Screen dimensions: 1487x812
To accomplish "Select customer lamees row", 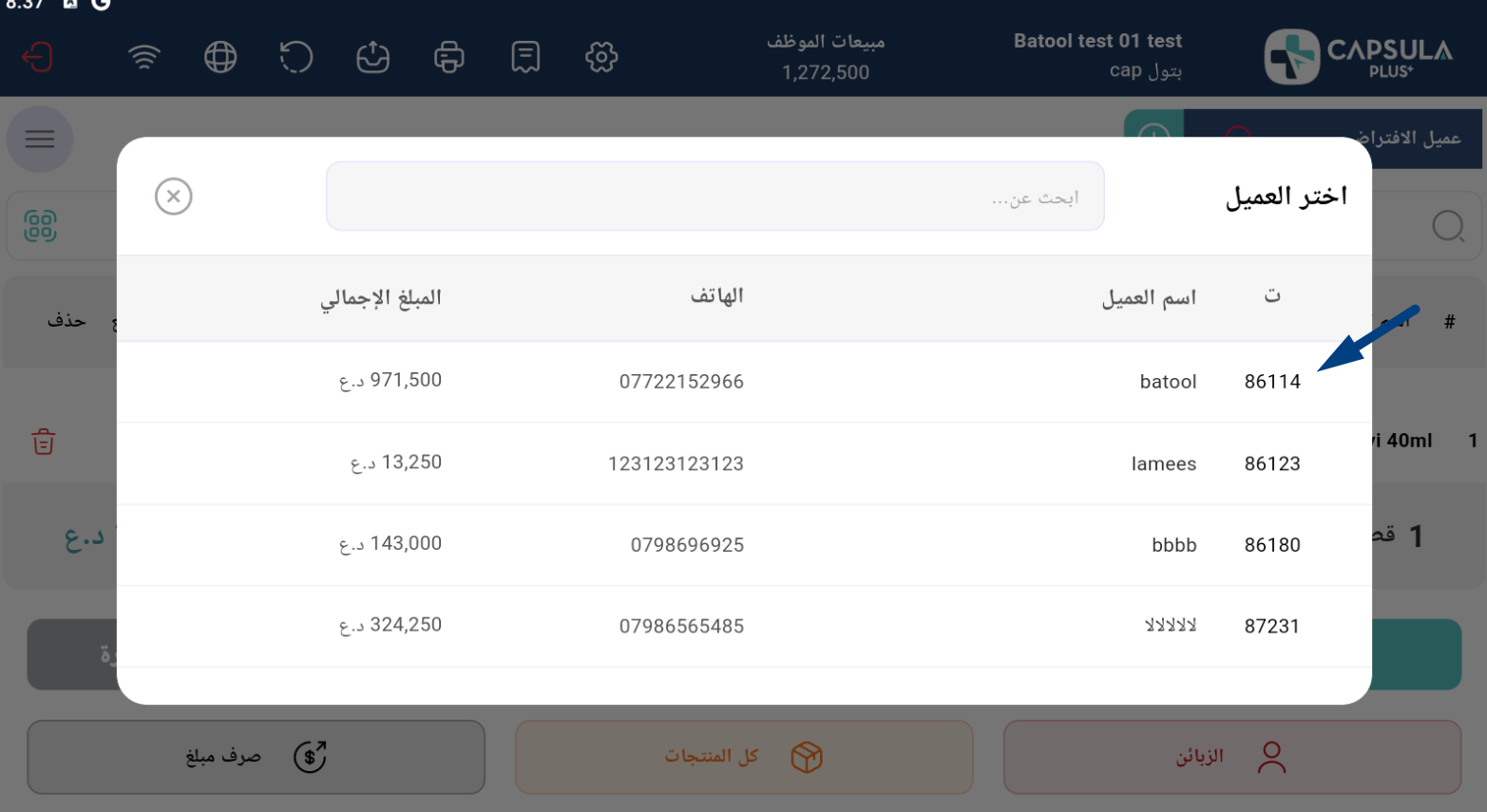I will [x=744, y=463].
